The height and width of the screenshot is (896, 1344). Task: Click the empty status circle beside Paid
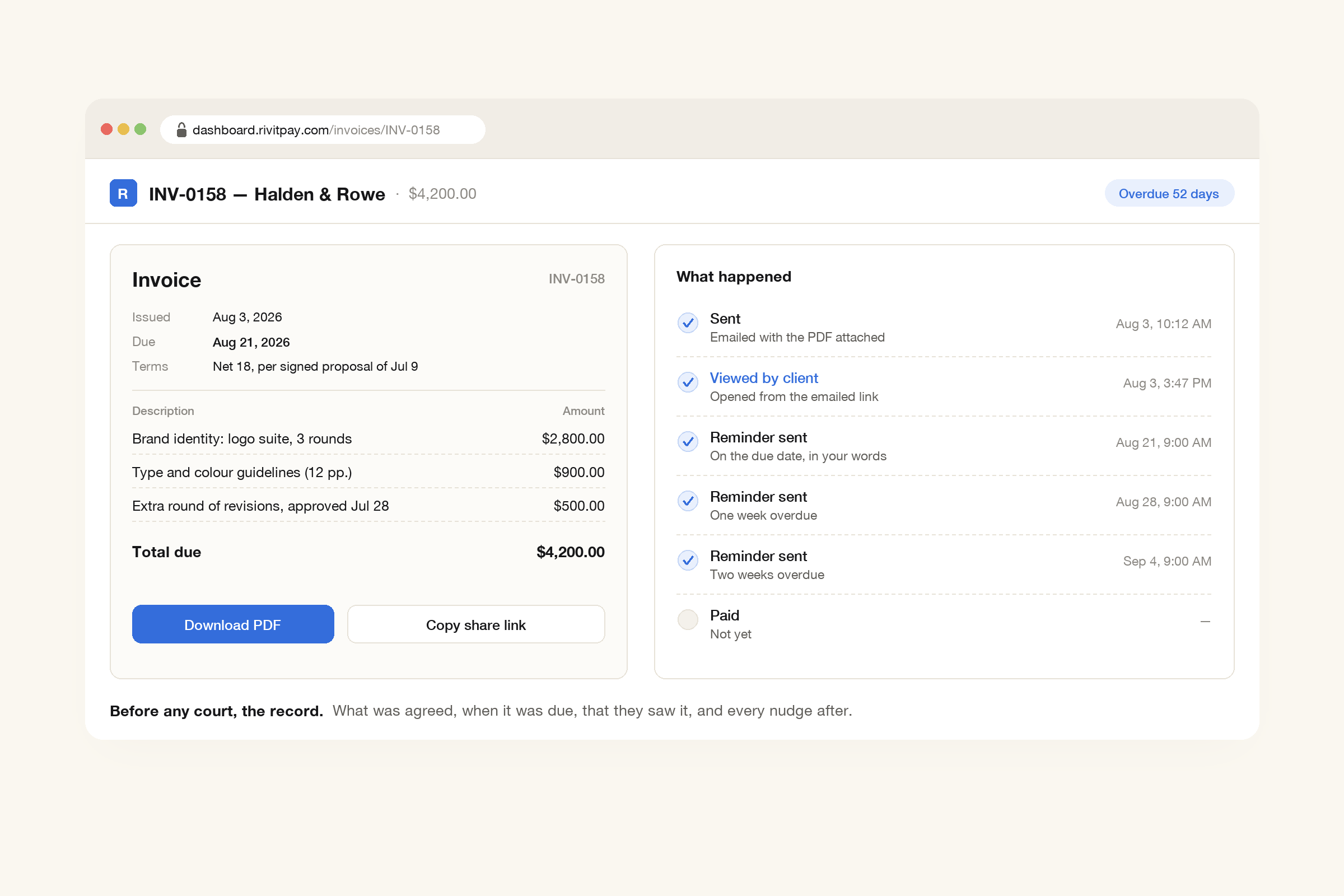point(688,620)
